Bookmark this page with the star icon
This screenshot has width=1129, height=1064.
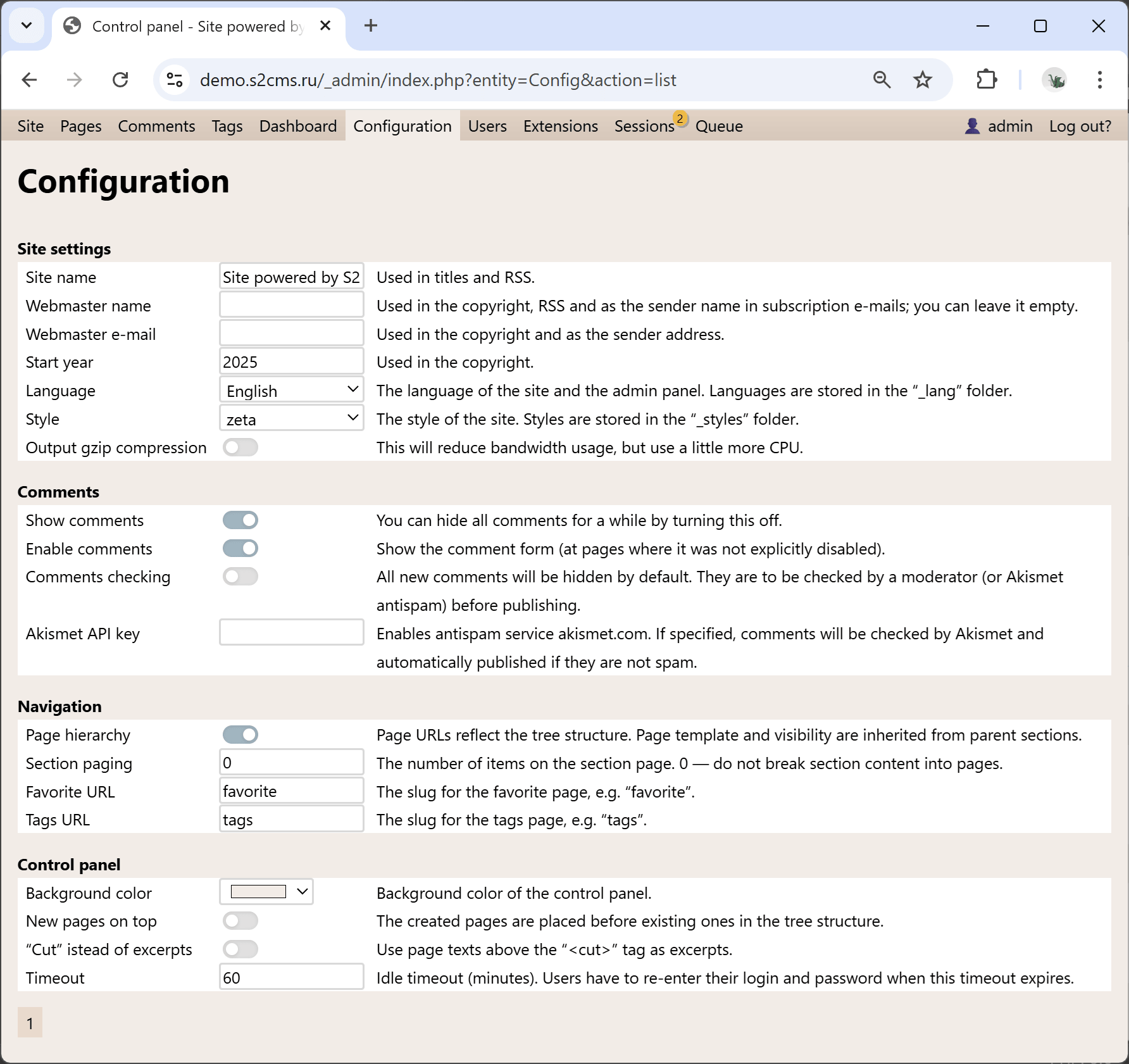tap(923, 80)
